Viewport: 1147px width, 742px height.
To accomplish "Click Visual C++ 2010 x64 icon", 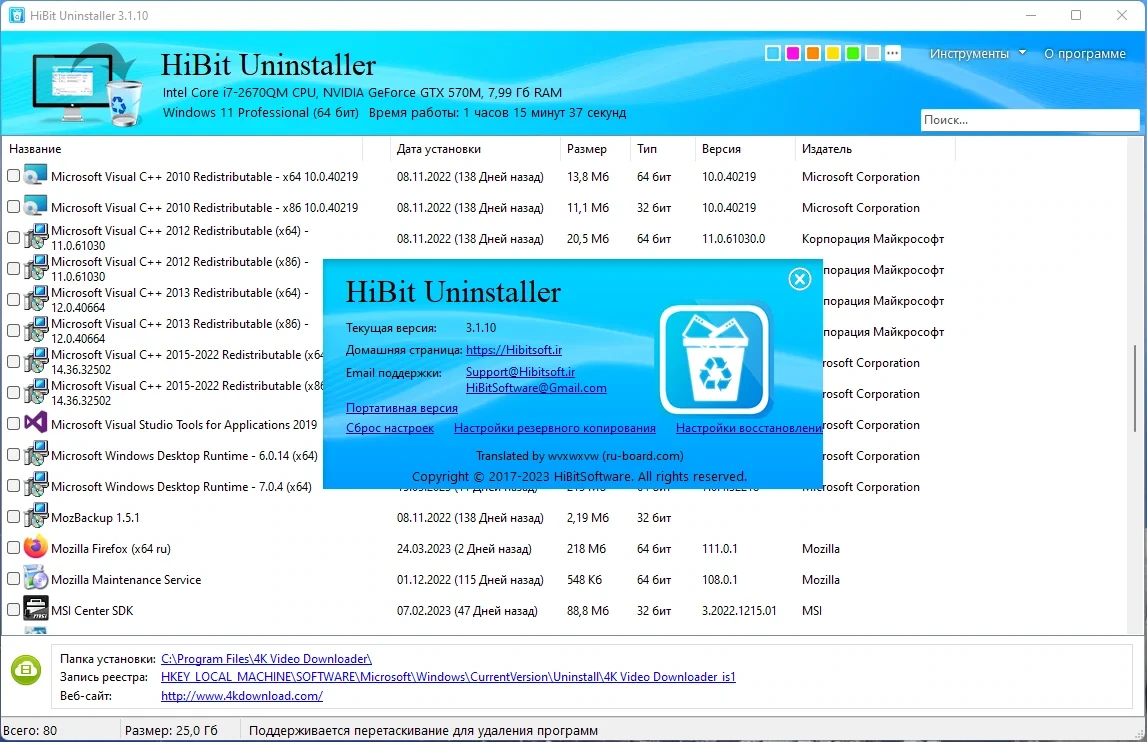I will click(35, 176).
